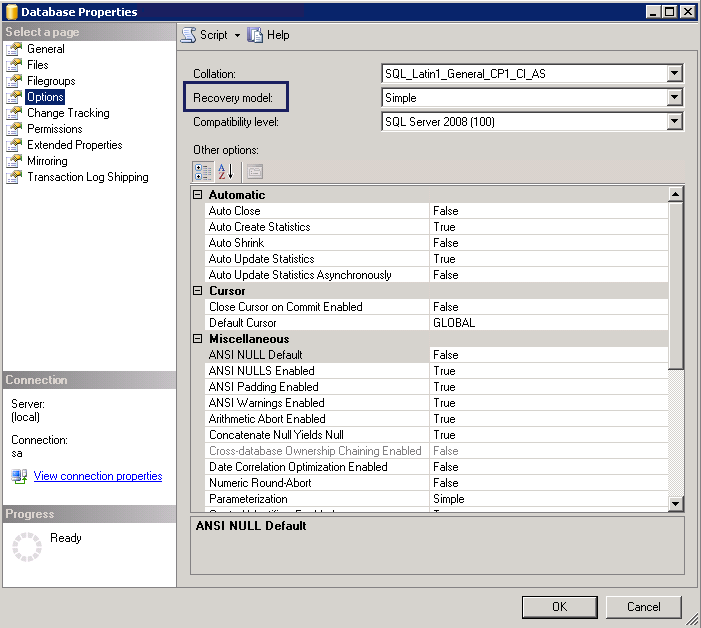Select the Auto Shrink row
This screenshot has height=628, width=701.
[436, 243]
